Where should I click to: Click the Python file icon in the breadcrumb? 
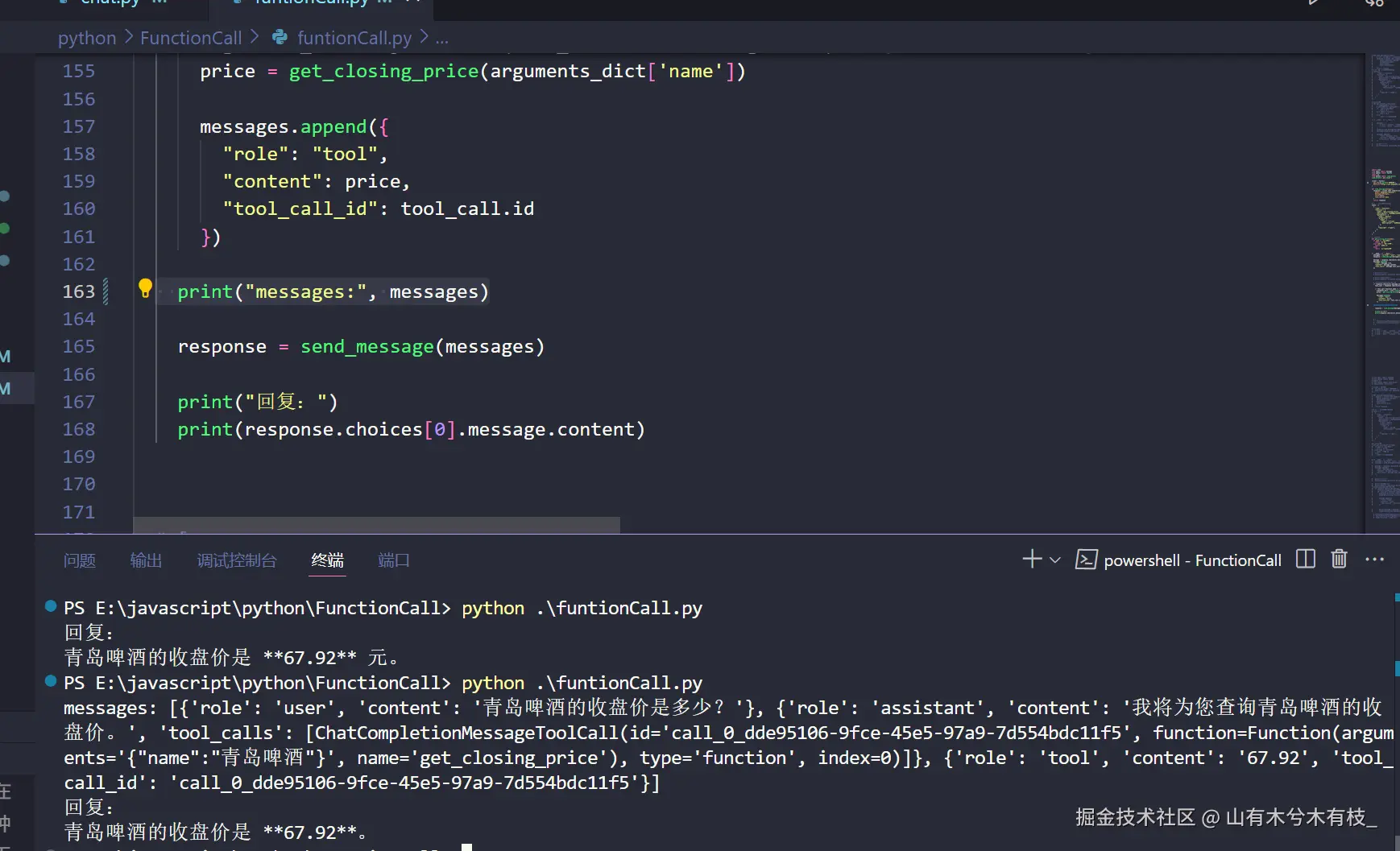pos(280,37)
